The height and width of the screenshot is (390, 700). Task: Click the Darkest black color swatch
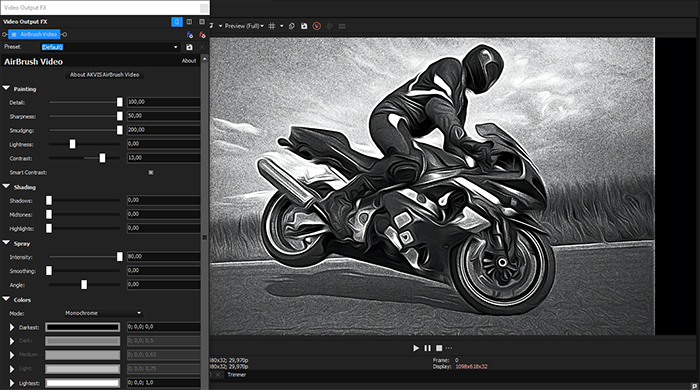pyautogui.click(x=83, y=327)
